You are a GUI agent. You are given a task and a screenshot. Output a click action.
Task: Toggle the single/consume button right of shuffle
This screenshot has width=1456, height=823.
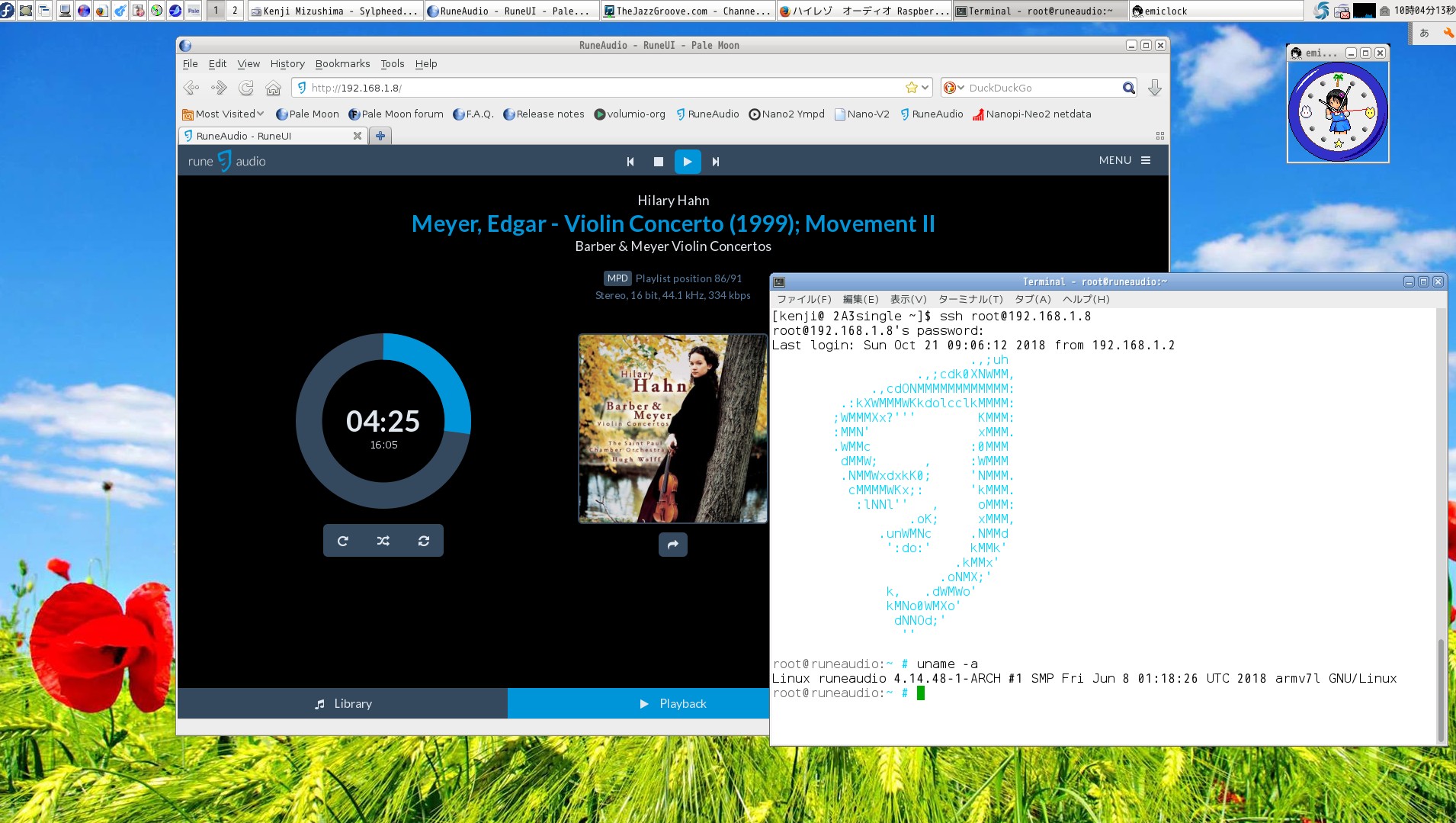click(x=424, y=541)
